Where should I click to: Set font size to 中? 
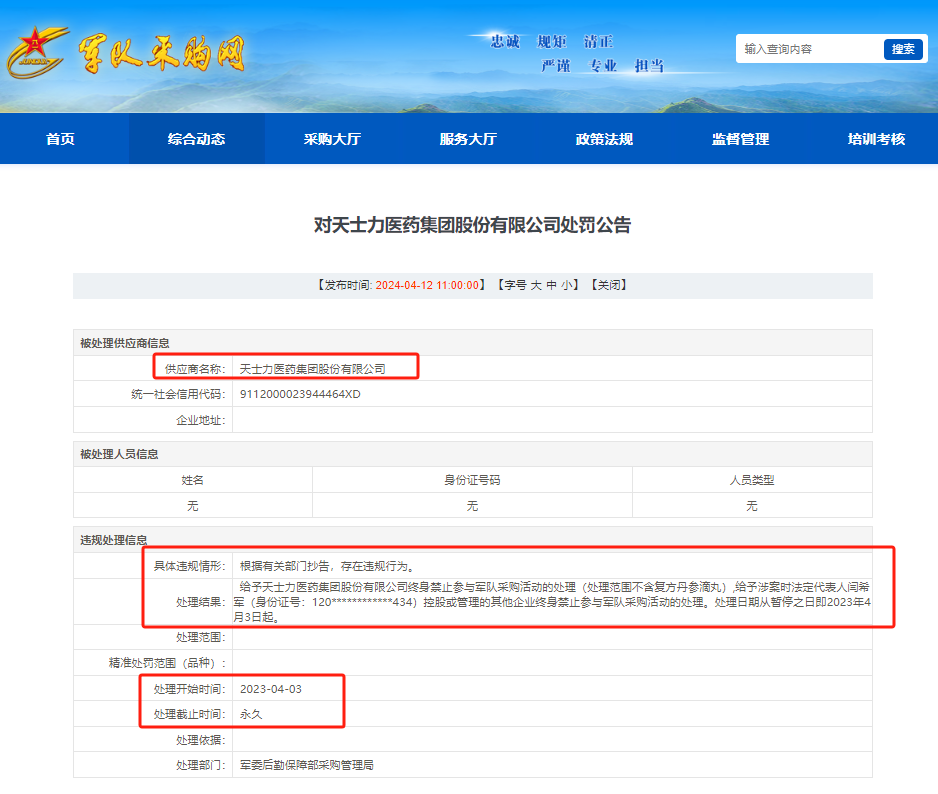coord(552,285)
